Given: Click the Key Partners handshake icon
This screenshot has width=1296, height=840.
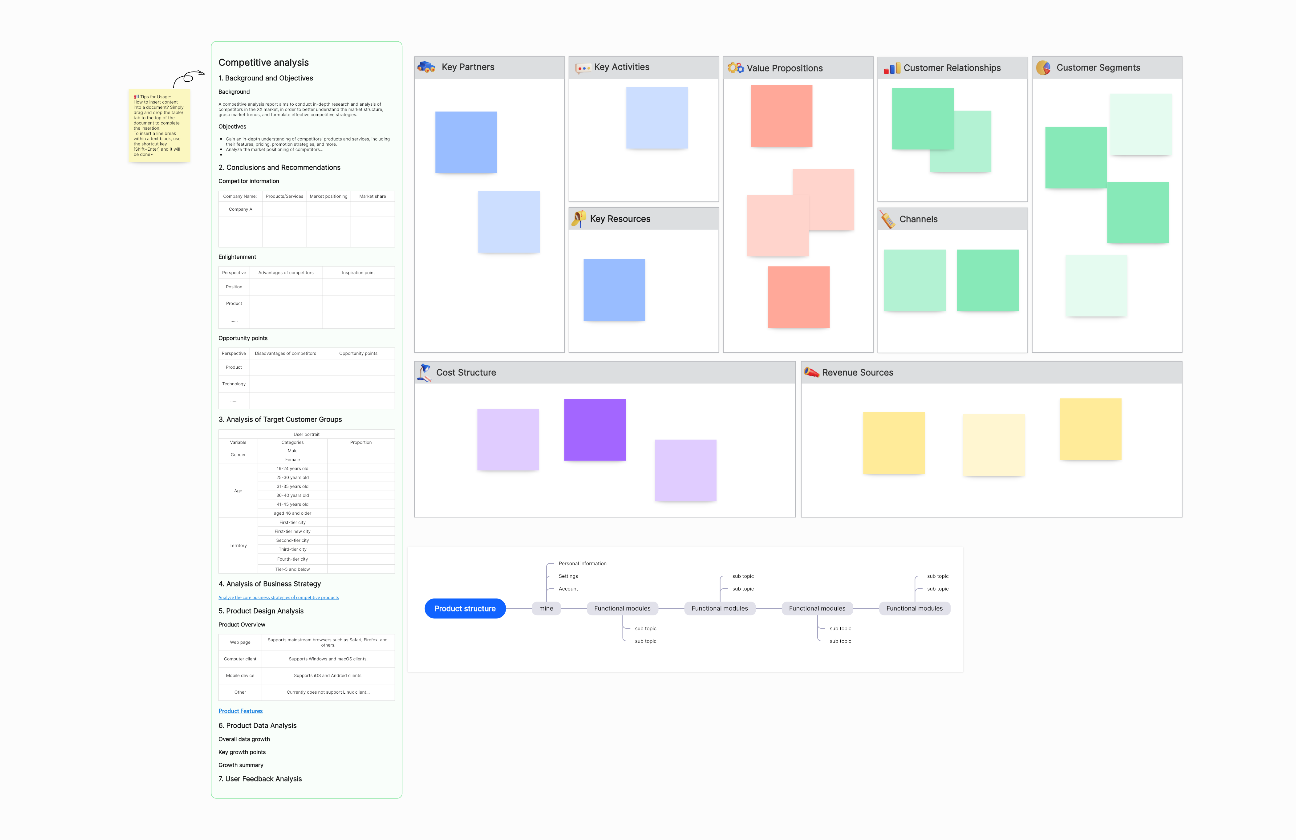Looking at the screenshot, I should point(426,67).
